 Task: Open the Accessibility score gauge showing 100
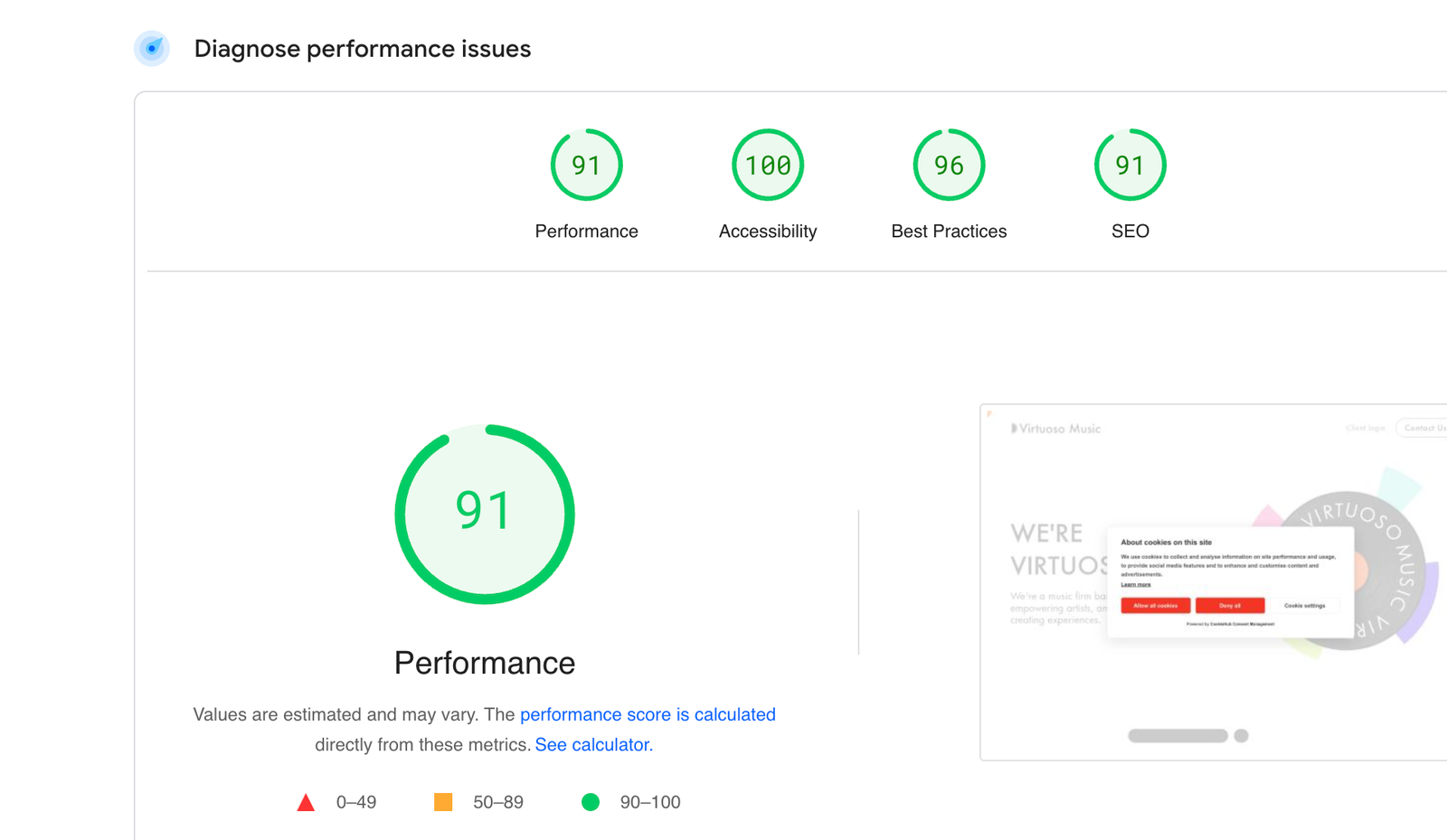(x=768, y=165)
